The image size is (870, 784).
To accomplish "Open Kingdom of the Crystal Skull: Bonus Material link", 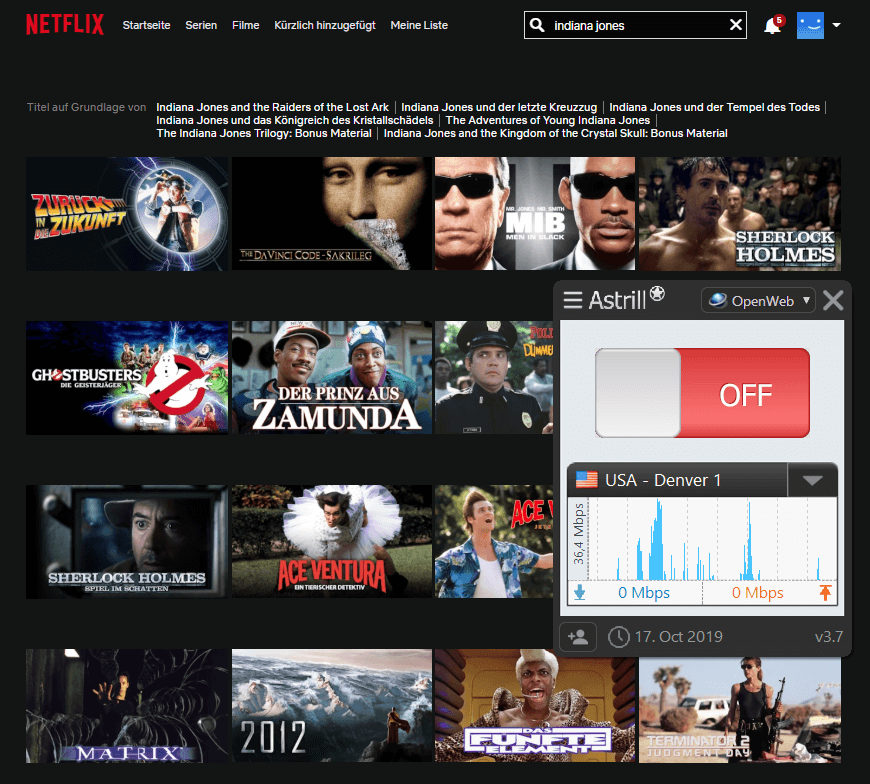I will 555,133.
